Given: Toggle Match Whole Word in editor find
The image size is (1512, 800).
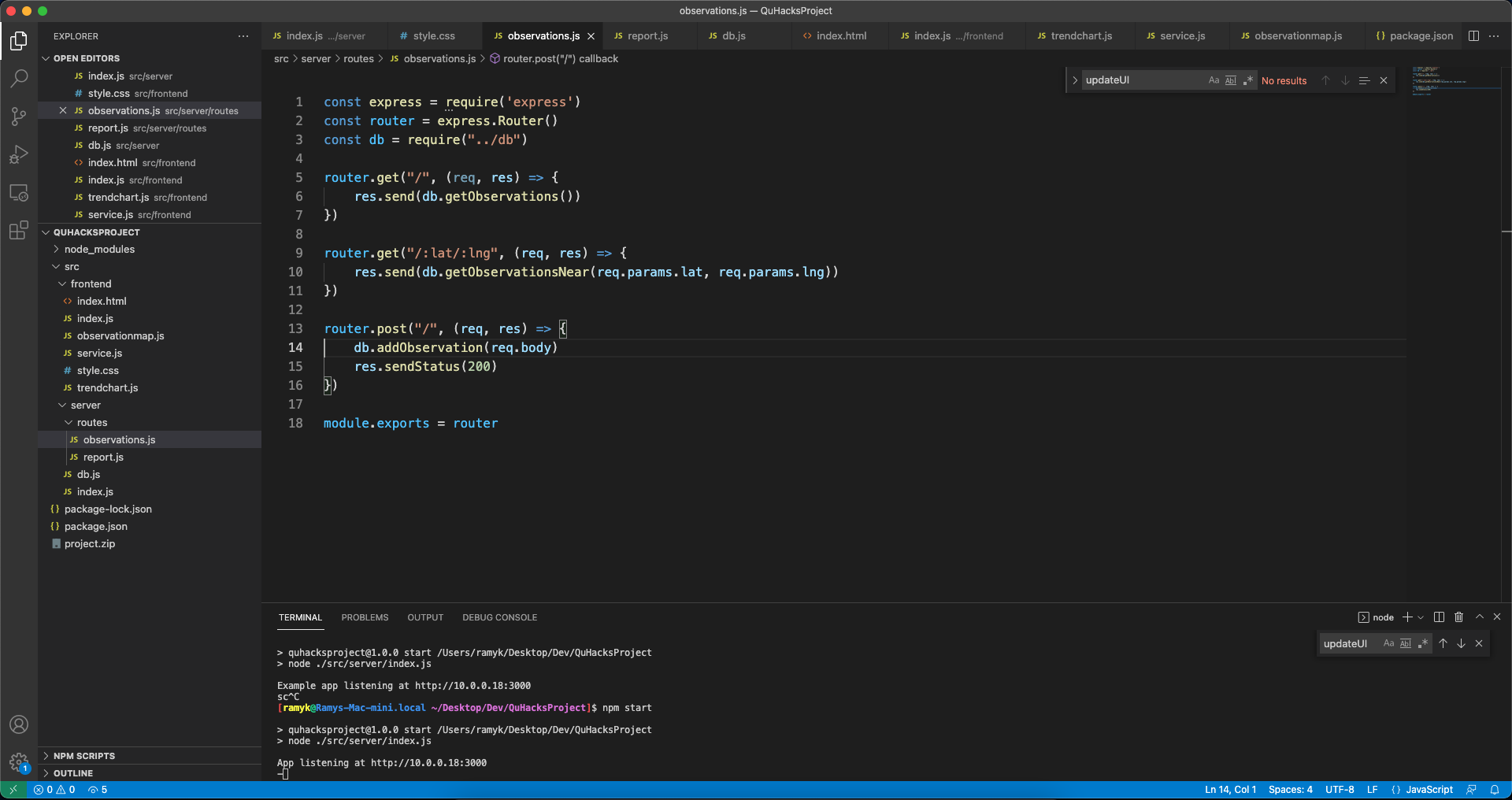Looking at the screenshot, I should click(x=1231, y=80).
